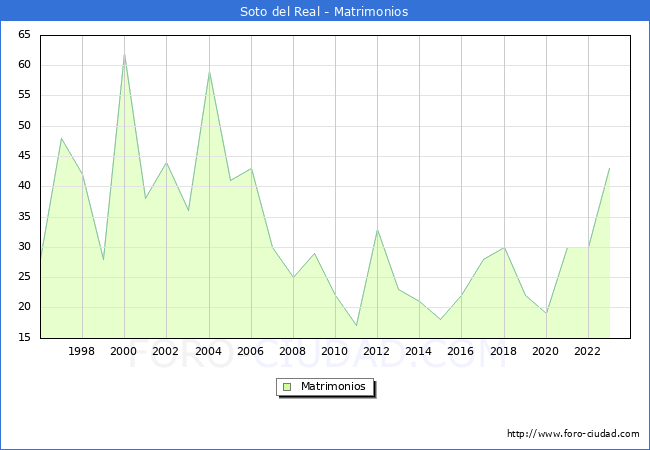650x450 pixels.
Task: Click the 65 value on the y-axis
Action: coord(24,35)
